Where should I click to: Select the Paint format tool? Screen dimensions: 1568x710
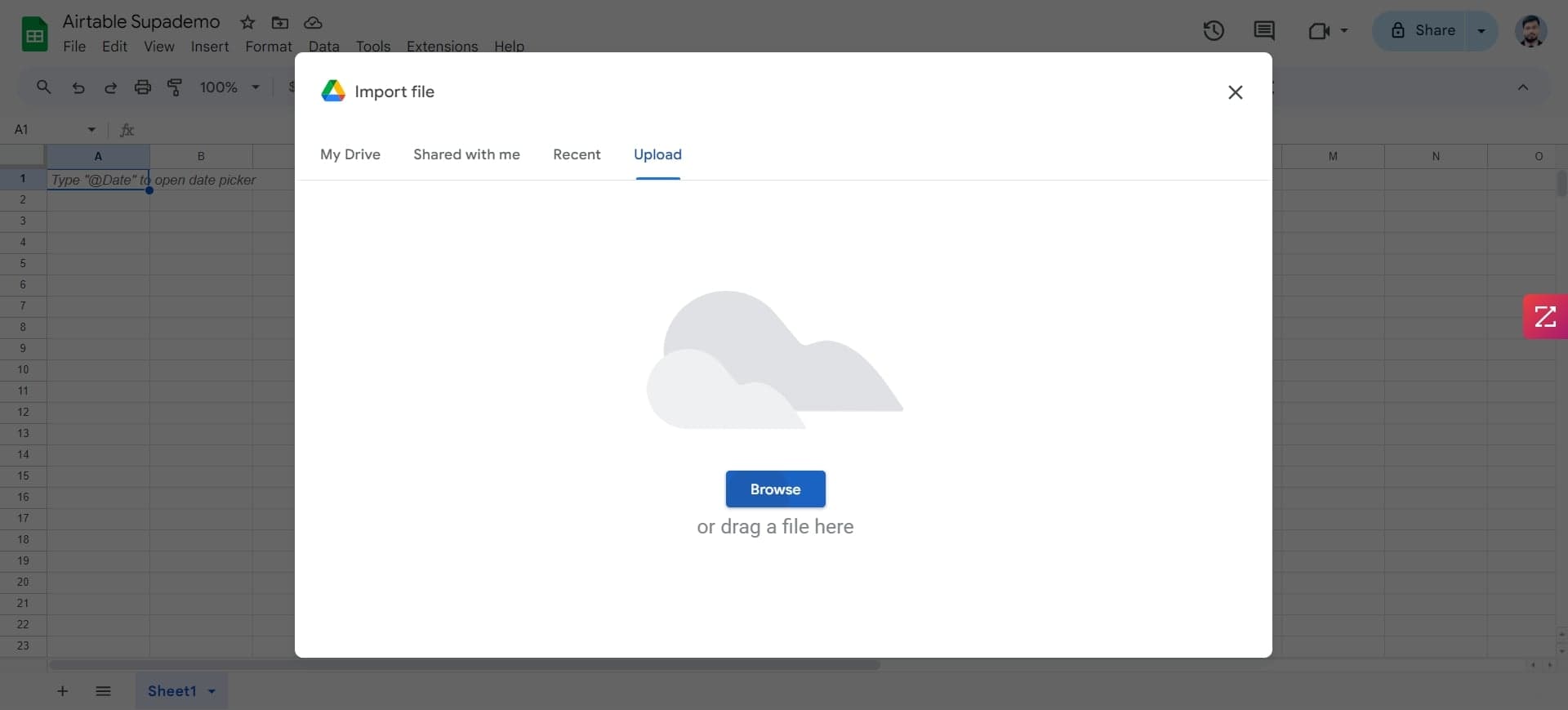[x=175, y=87]
